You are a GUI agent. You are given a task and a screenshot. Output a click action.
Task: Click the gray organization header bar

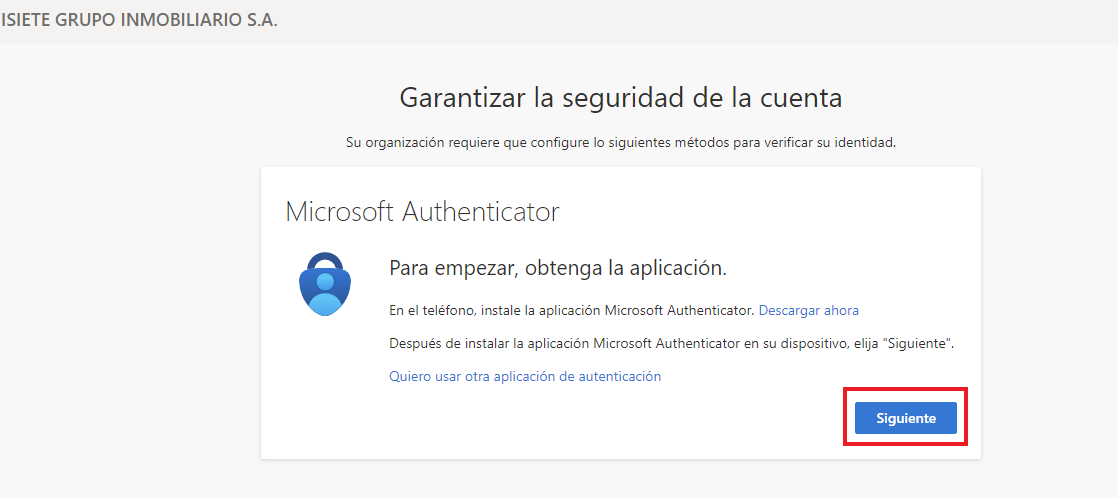(x=559, y=21)
